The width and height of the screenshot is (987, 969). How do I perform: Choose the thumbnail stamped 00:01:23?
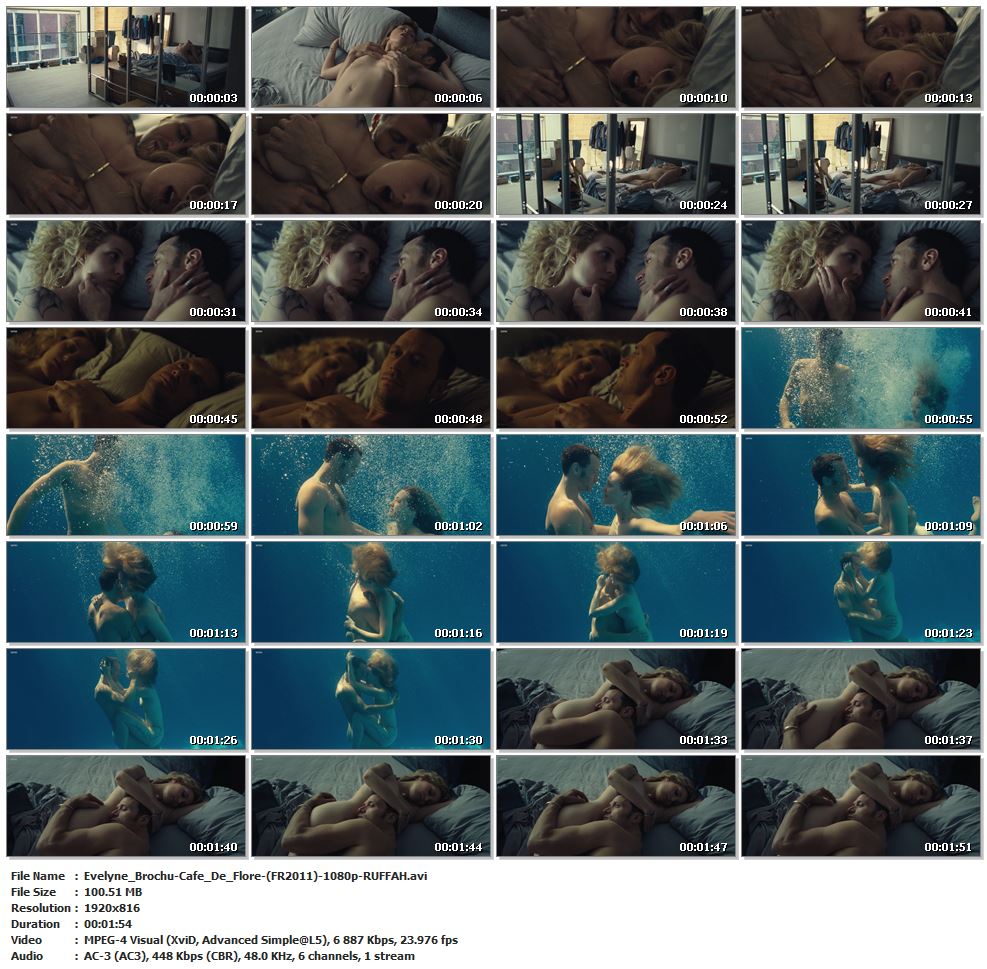click(861, 592)
